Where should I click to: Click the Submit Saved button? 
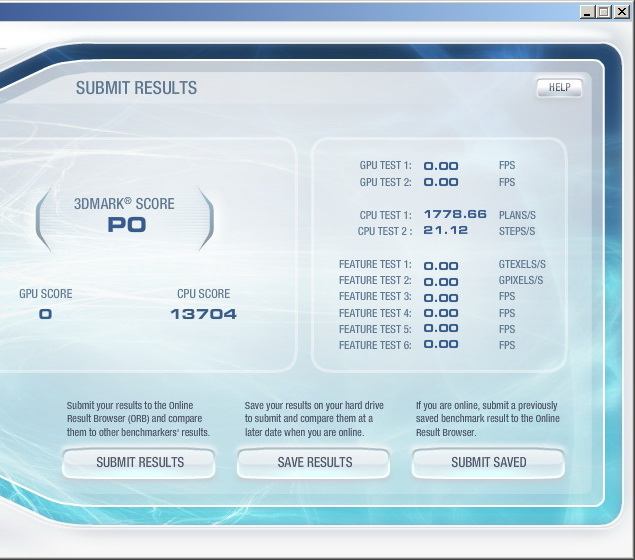(x=488, y=463)
